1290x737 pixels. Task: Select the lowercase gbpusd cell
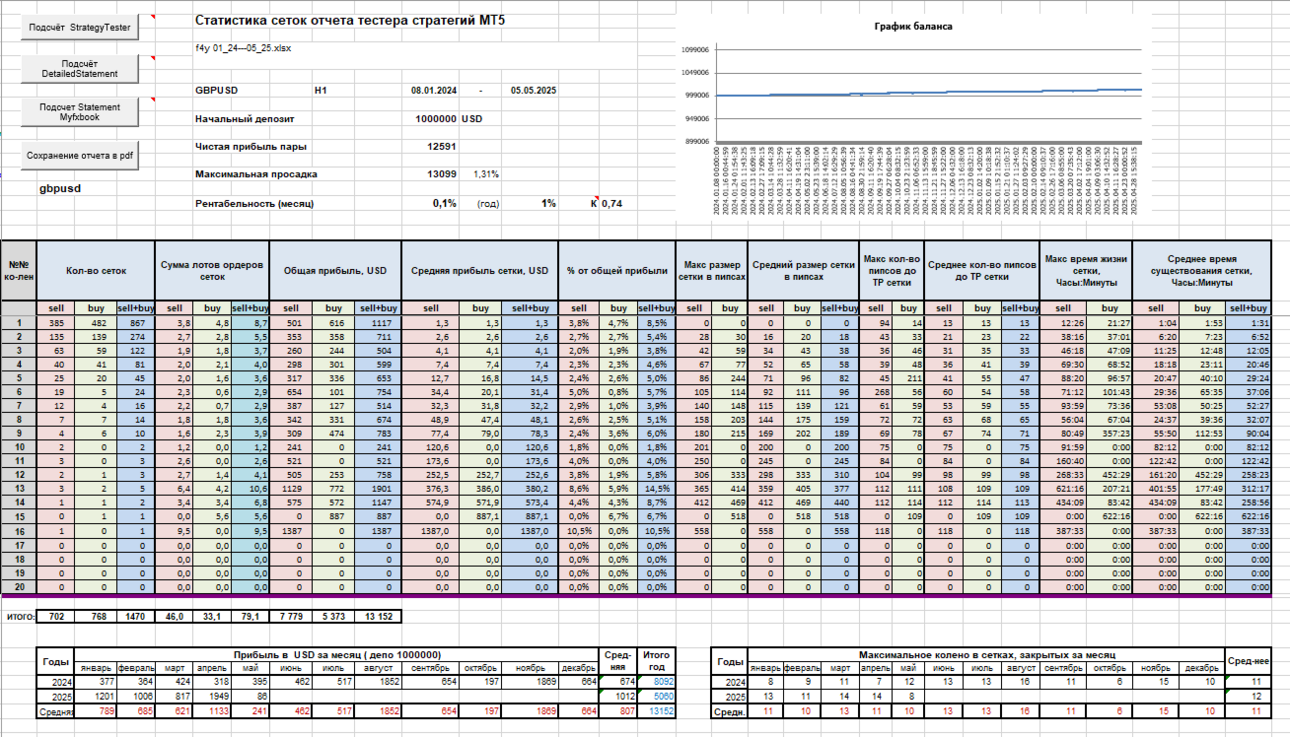(x=60, y=188)
